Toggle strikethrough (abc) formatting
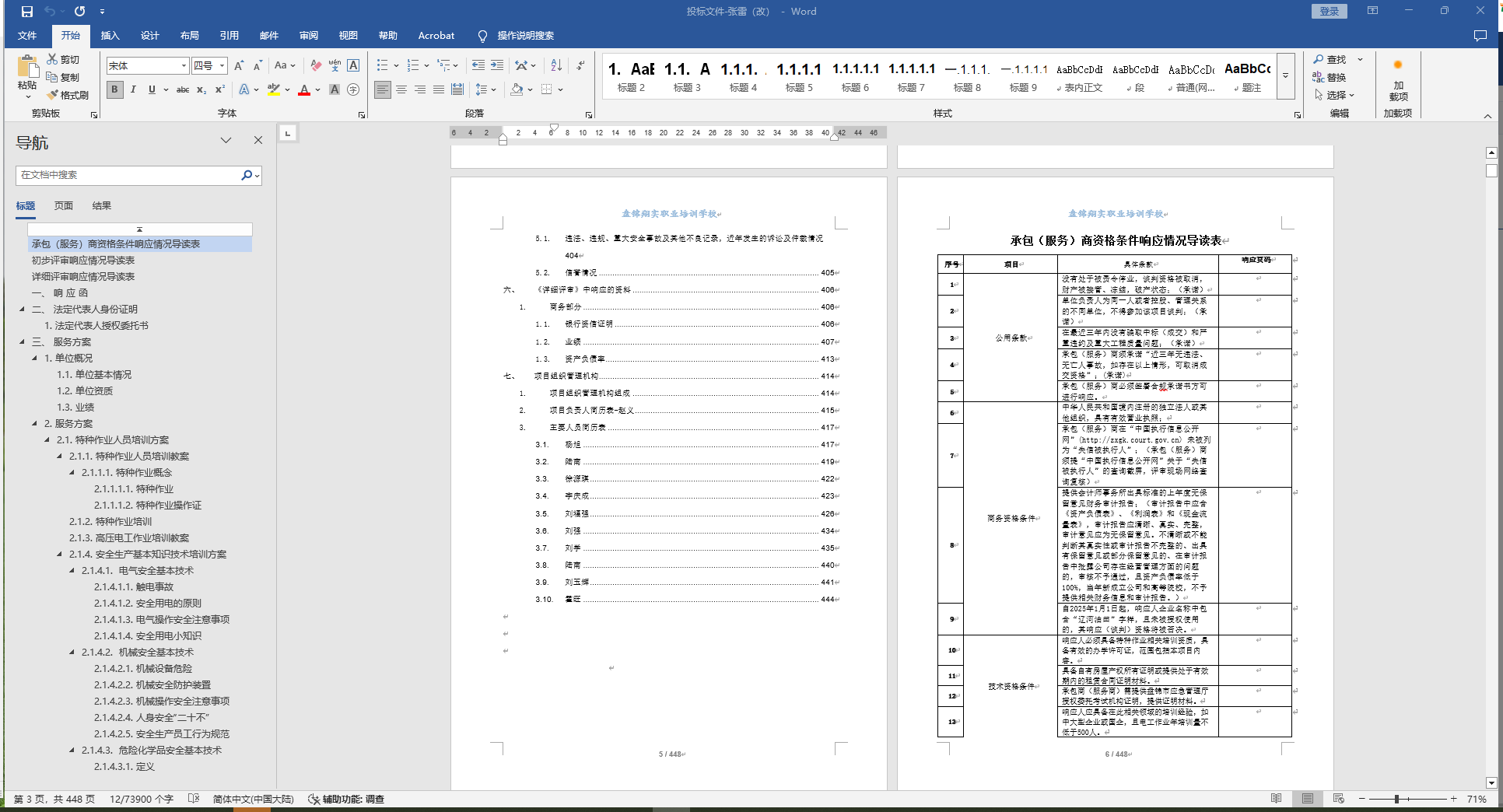 tap(183, 89)
